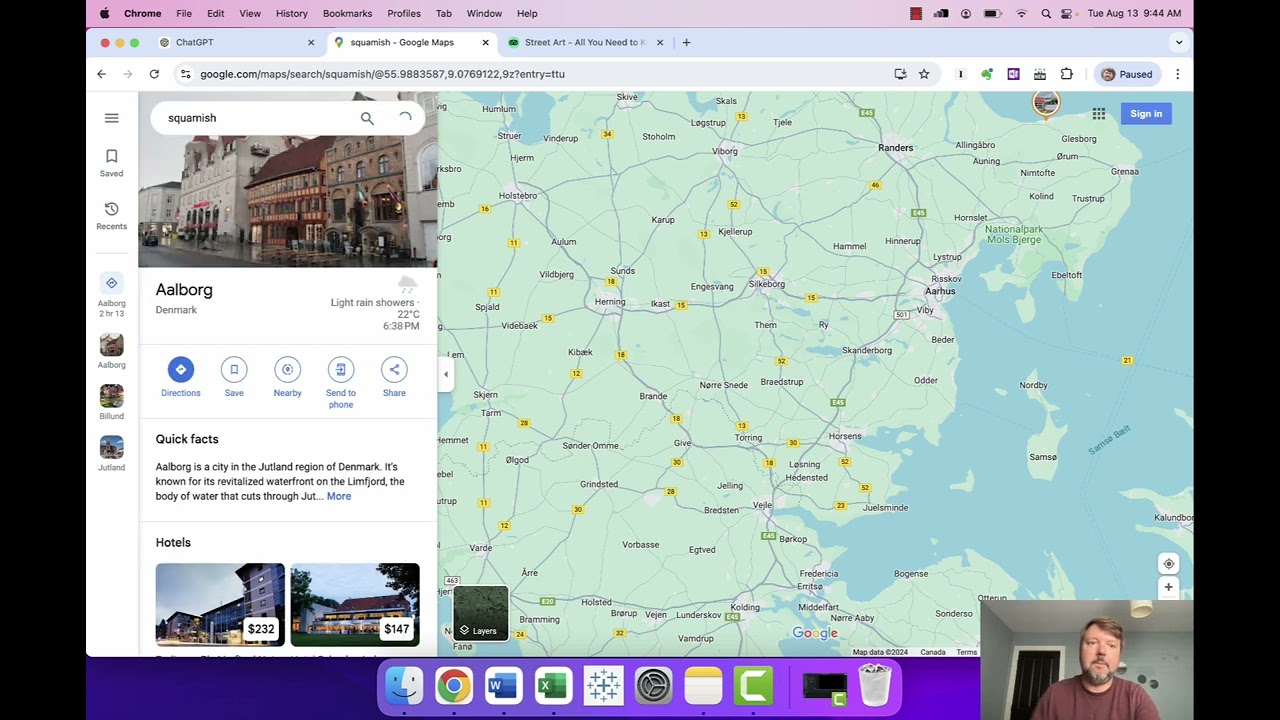Screen dimensions: 1280x720
Task: Open the $232 hotel card
Action: 220,605
